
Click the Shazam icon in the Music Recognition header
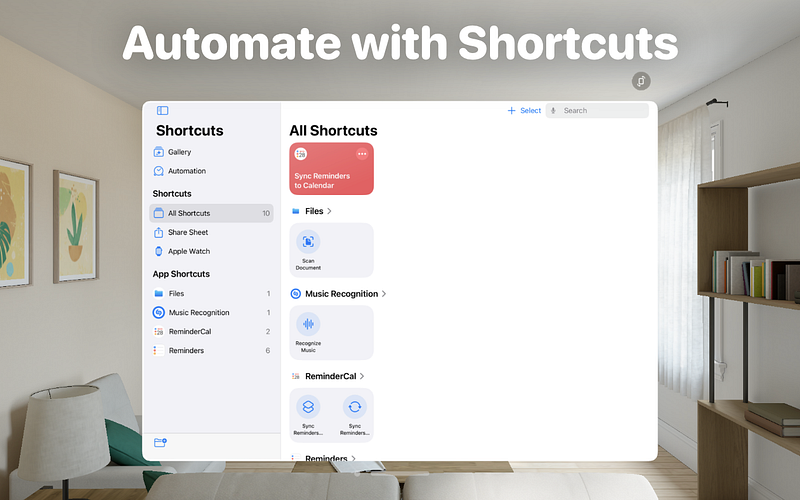coord(295,294)
